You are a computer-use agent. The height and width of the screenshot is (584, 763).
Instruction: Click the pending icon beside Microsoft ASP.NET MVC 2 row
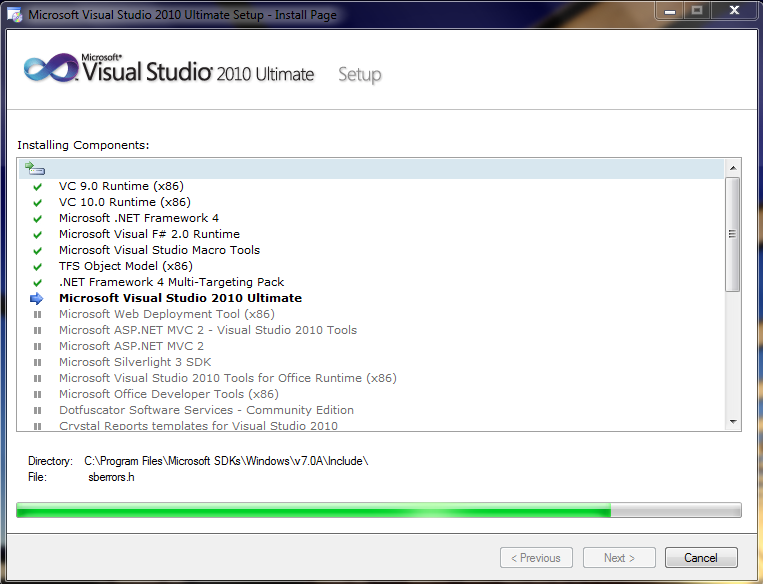click(x=37, y=347)
